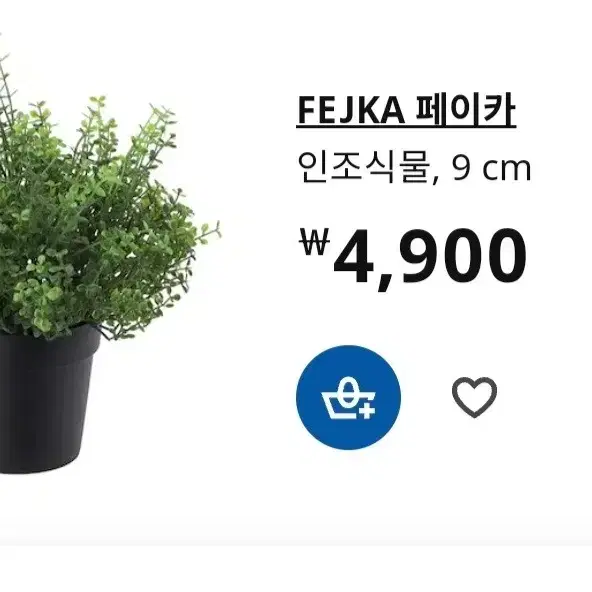592x592 pixels.
Task: Click the word FEJKA in the title
Action: [351, 111]
